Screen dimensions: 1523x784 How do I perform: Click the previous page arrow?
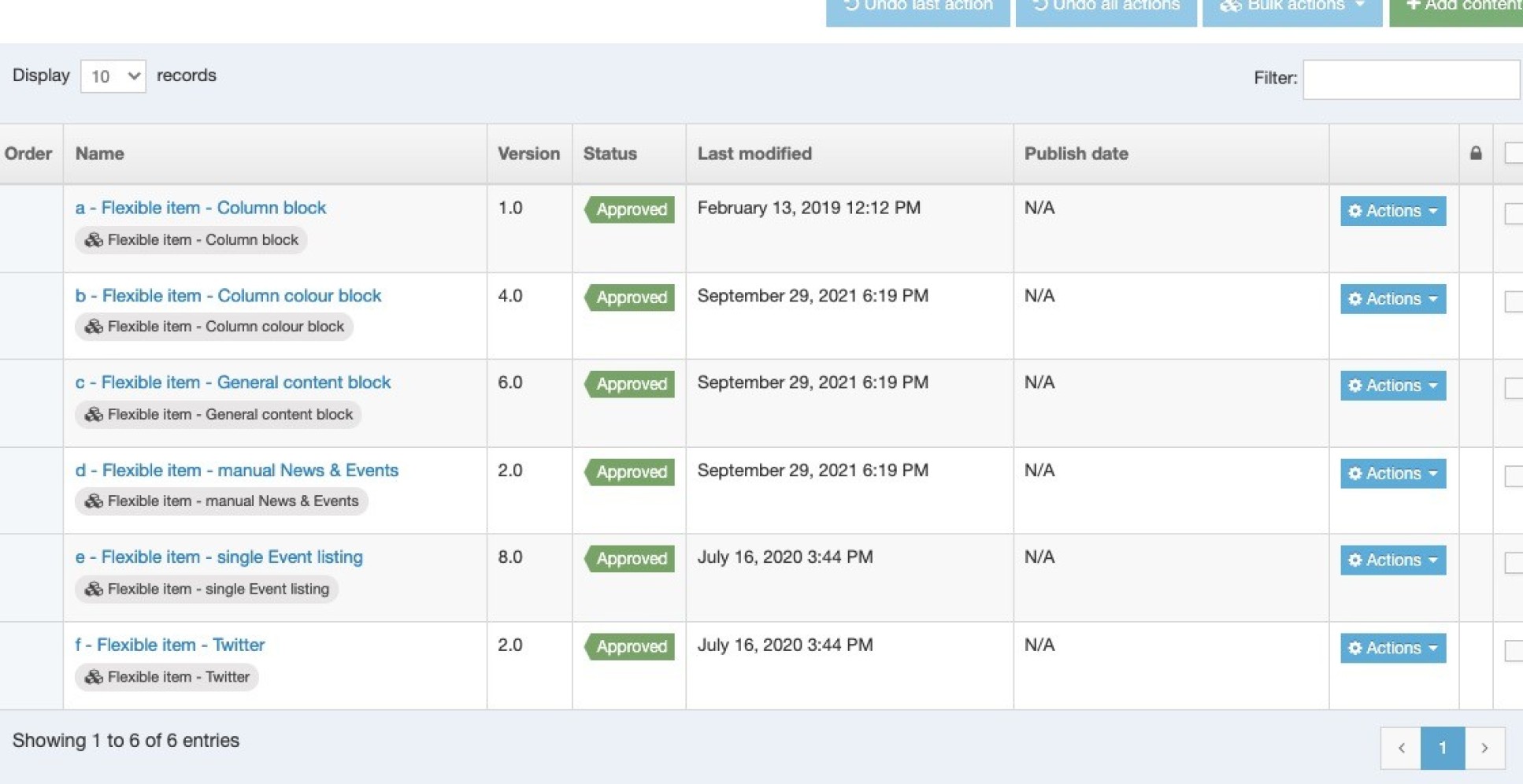[1401, 748]
